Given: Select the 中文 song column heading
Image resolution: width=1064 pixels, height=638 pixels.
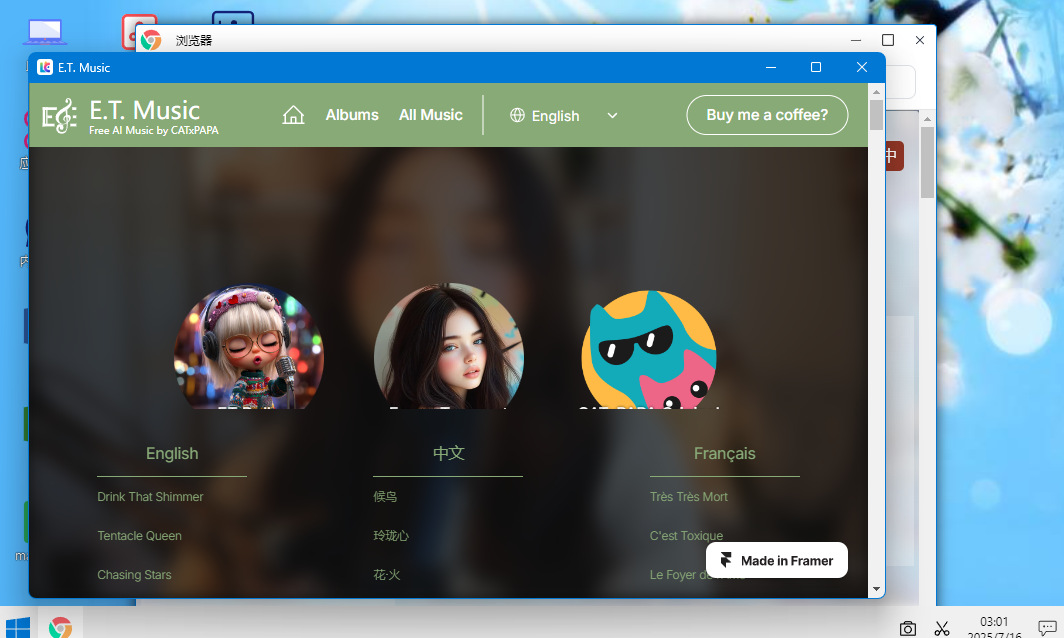Looking at the screenshot, I should point(449,453).
